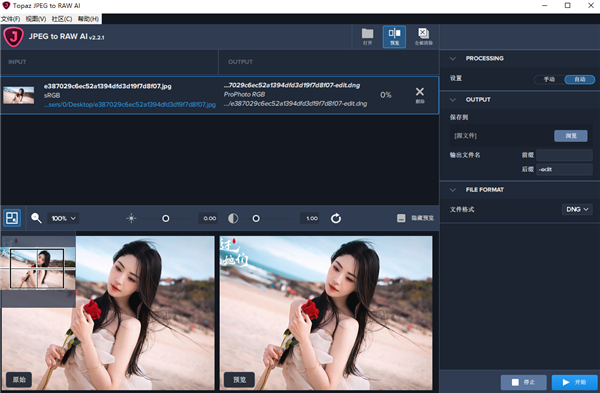The width and height of the screenshot is (600, 393).
Task: Click the preview image label badge
Action: click(240, 380)
